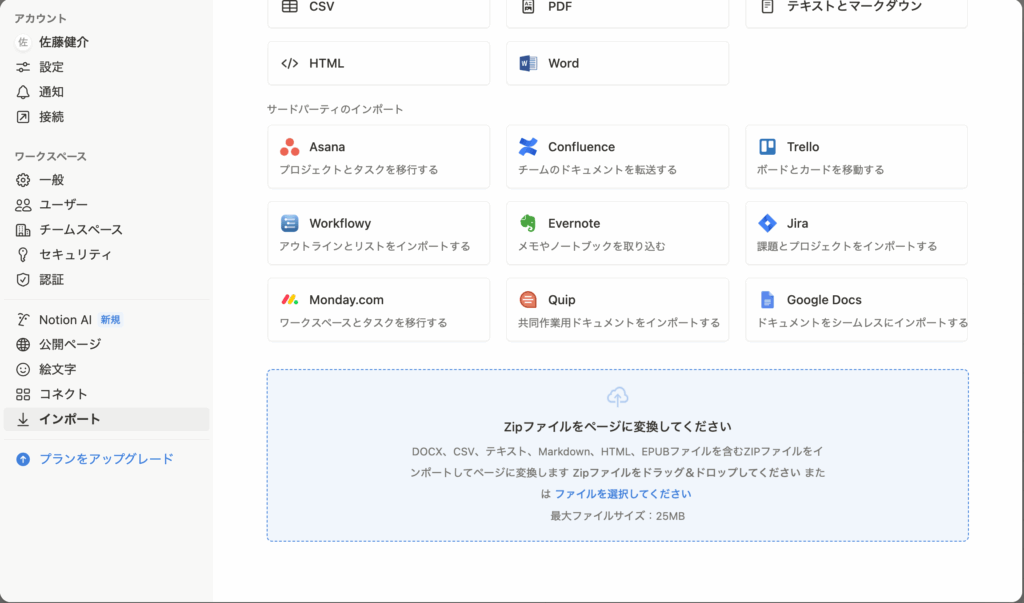Select the チームスペース sidebar item
This screenshot has height=603, width=1024.
[x=80, y=230]
